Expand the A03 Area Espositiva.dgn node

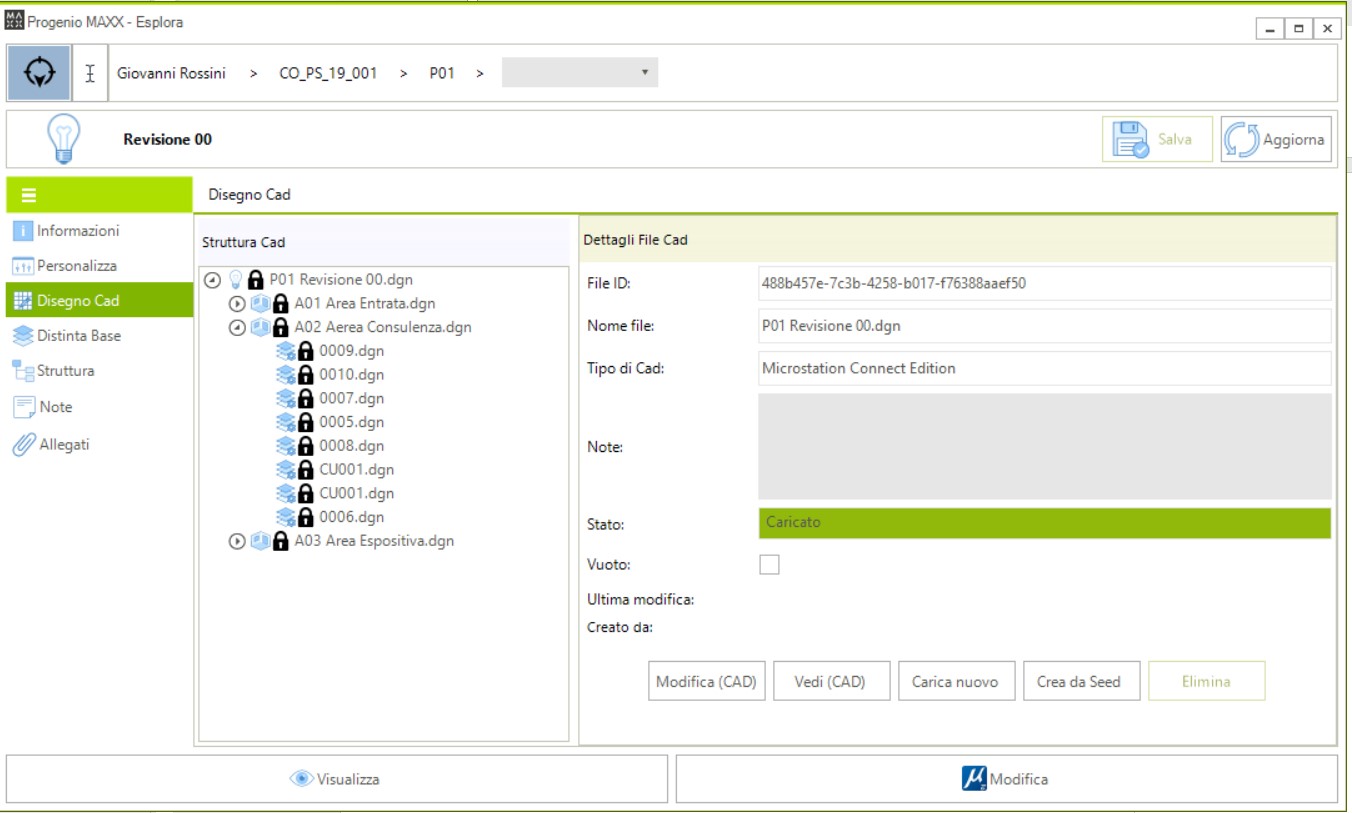click(x=237, y=541)
